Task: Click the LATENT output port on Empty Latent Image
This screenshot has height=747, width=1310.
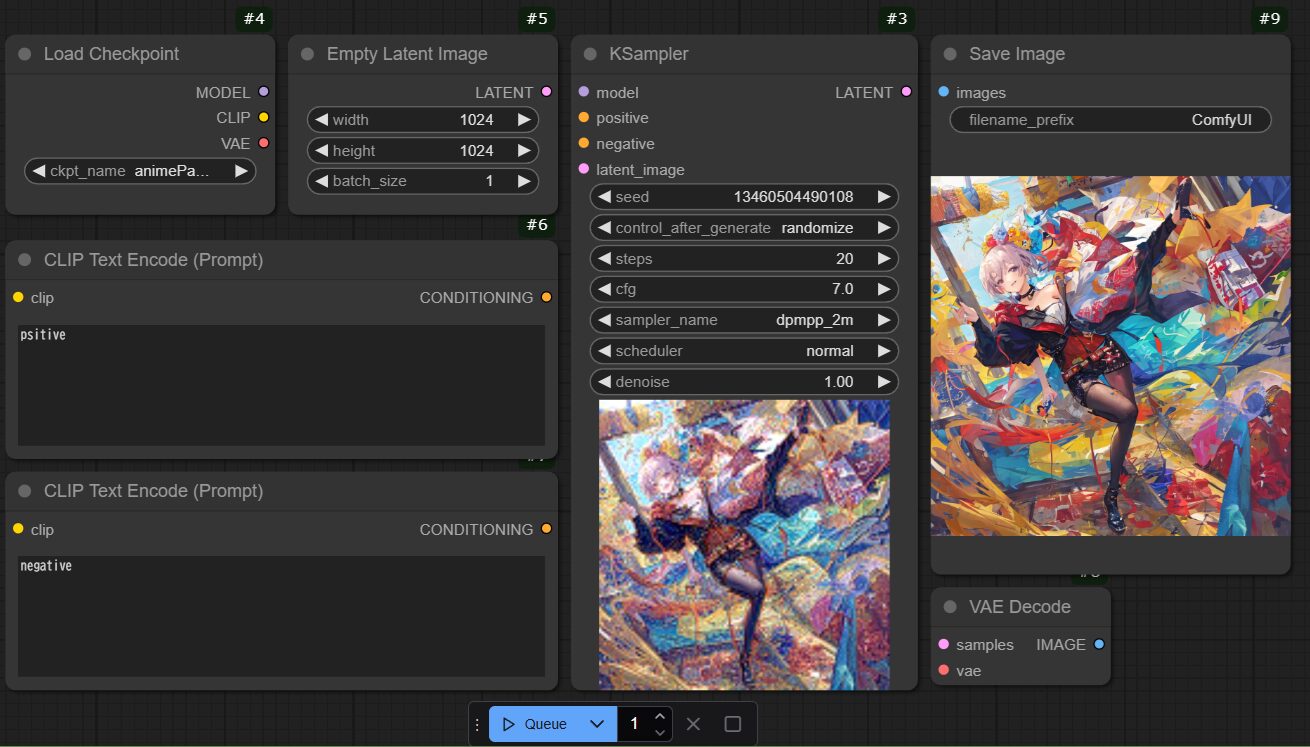Action: click(546, 92)
